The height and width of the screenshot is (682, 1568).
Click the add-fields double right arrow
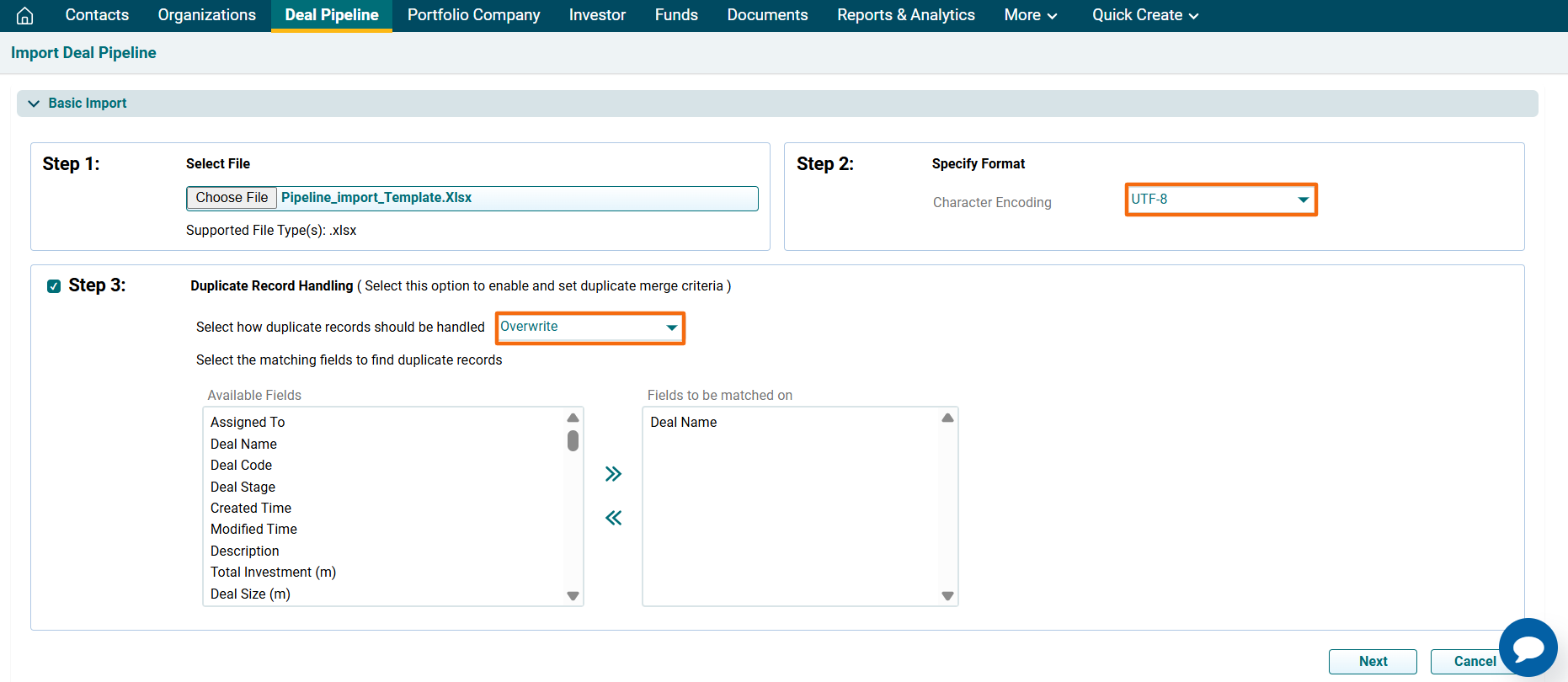tap(613, 474)
